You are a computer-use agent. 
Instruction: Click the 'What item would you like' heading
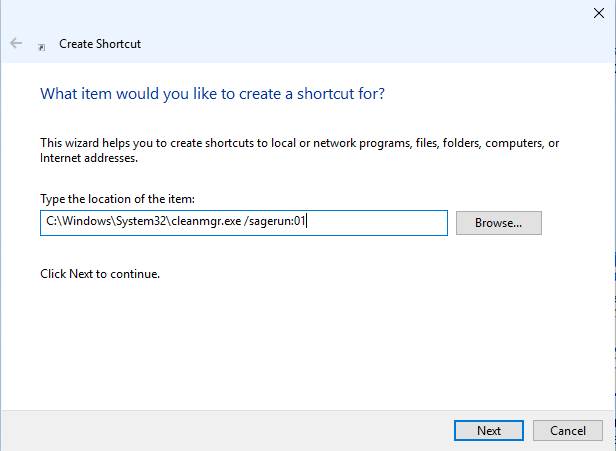click(x=212, y=94)
